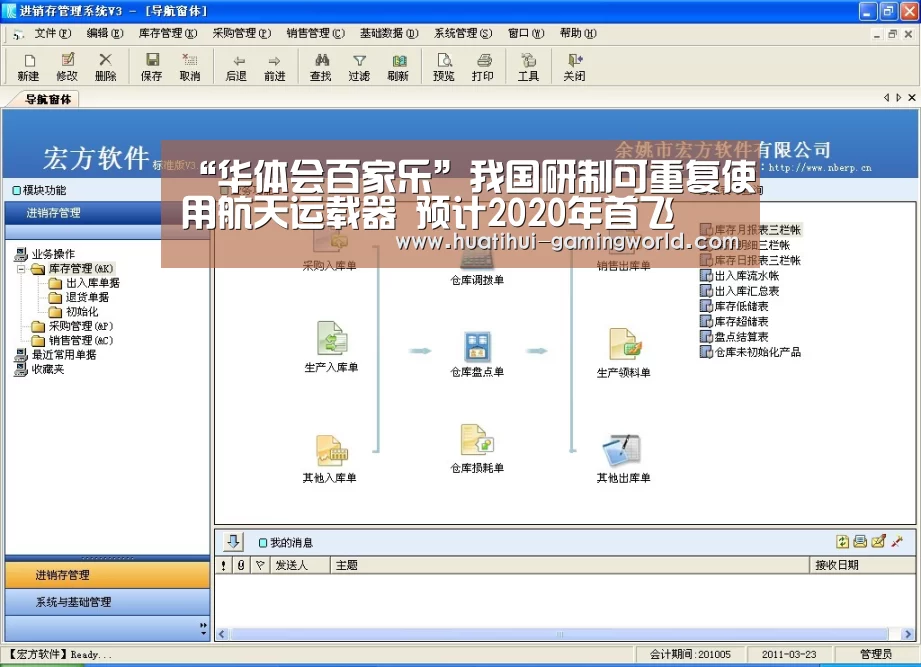Select 最近常用单据 in the tree
Image resolution: width=921 pixels, height=667 pixels.
click(64, 355)
